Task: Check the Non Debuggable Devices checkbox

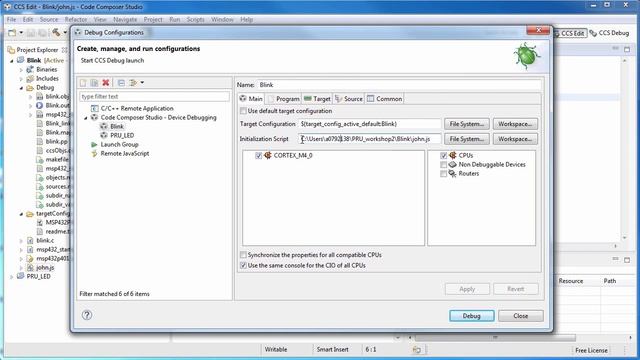Action: [x=443, y=164]
